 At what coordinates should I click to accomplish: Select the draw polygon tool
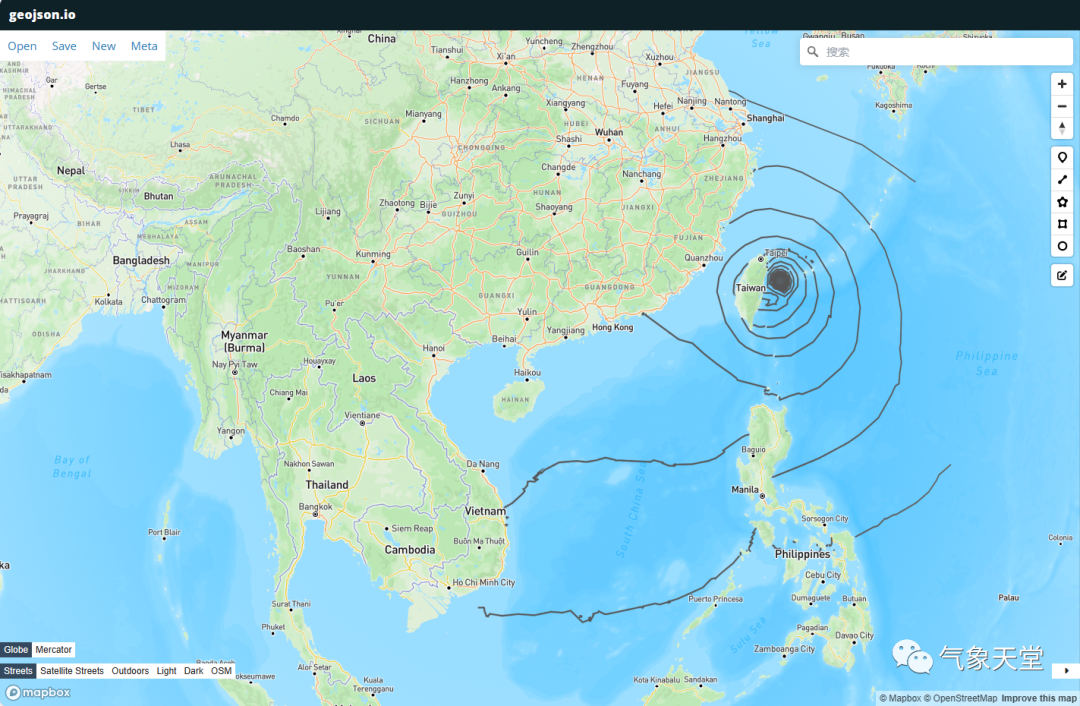coord(1061,202)
